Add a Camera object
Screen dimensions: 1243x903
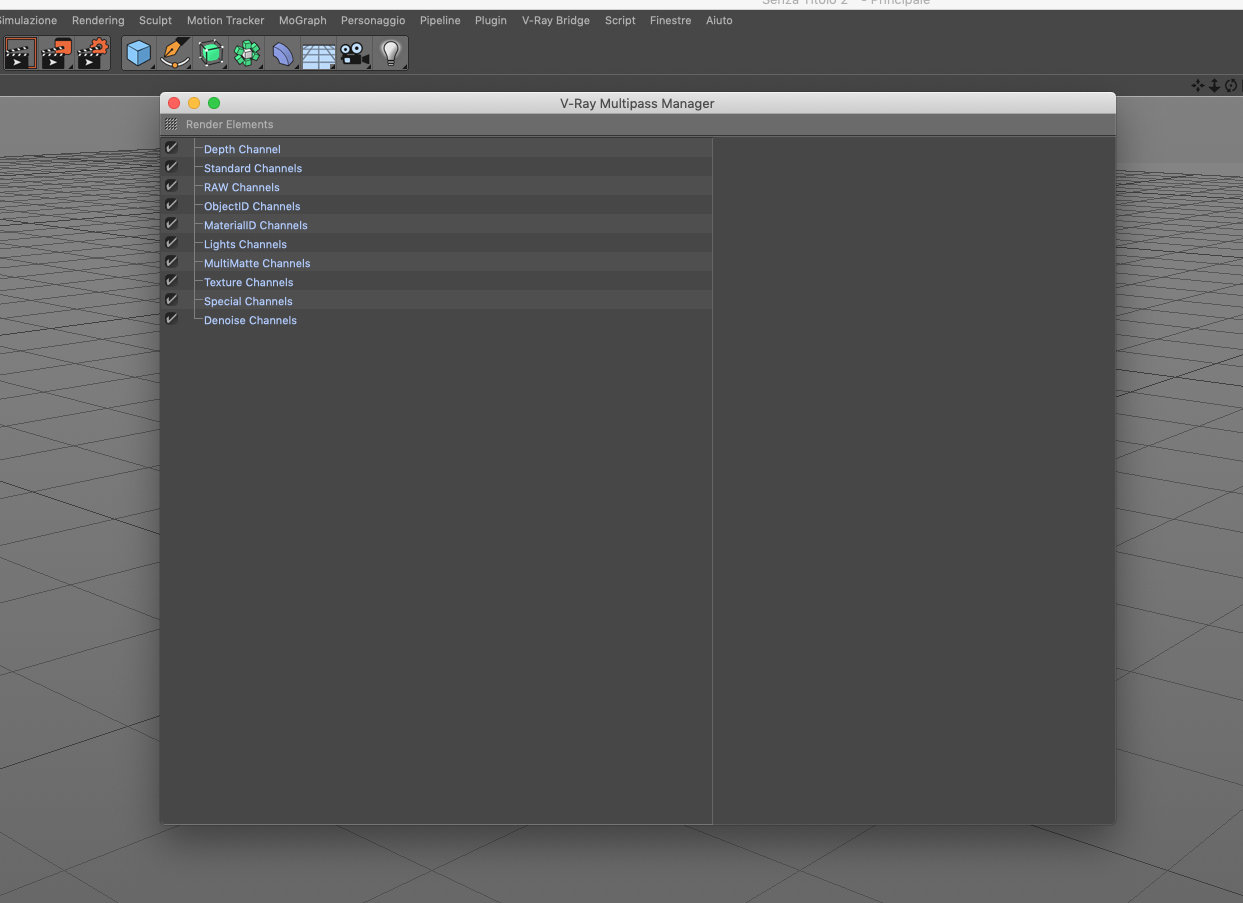355,53
